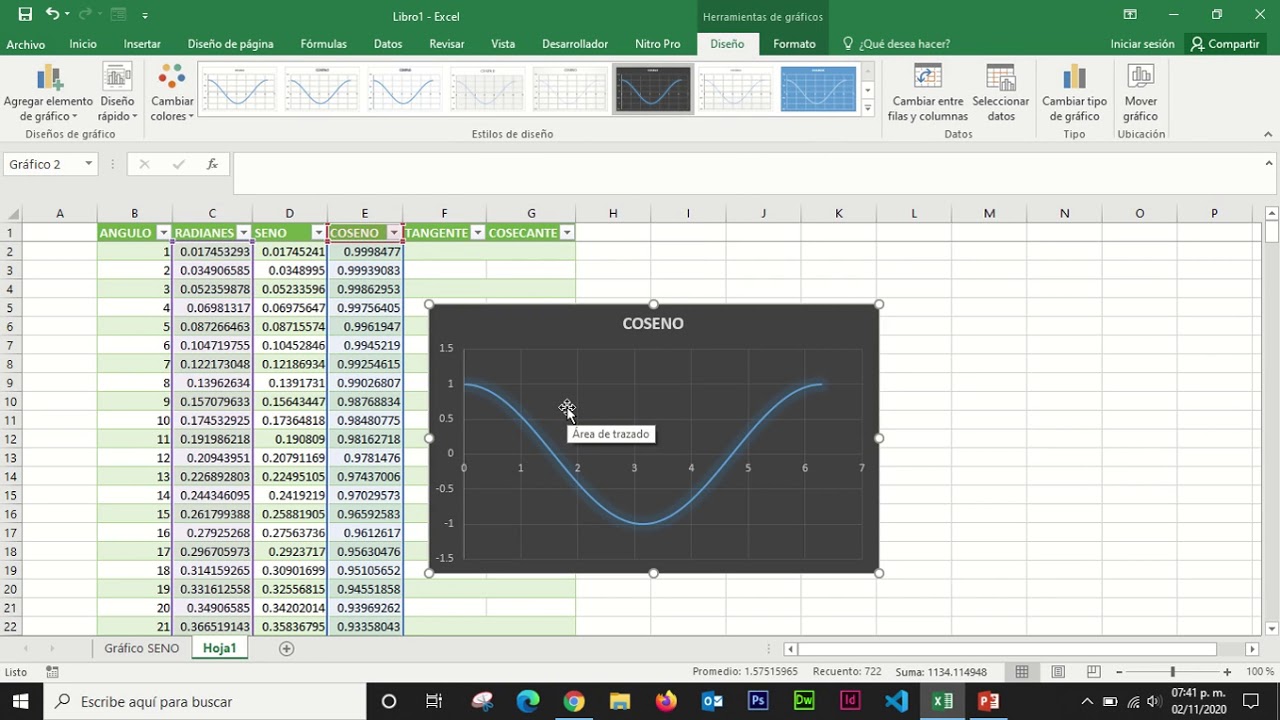
Task: Open the COSECANTE column filter dropdown
Action: tap(566, 233)
